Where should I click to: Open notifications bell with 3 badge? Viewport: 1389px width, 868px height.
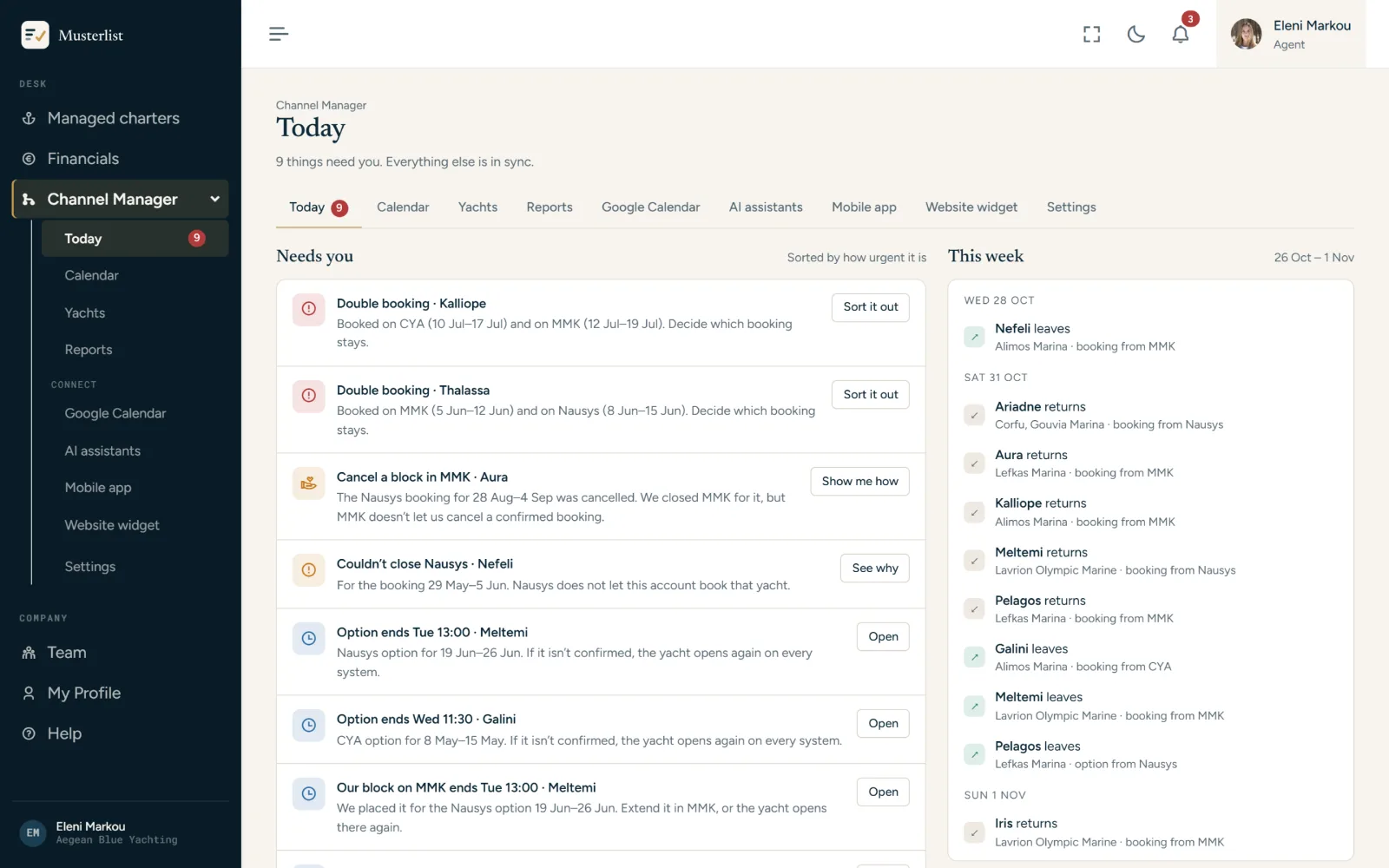coord(1181,34)
